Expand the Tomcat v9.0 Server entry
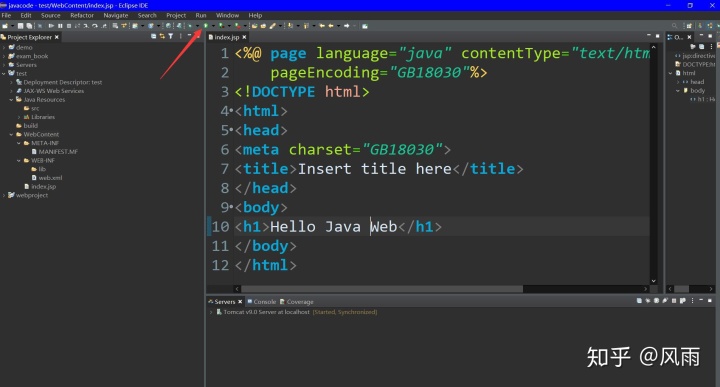 pos(211,312)
